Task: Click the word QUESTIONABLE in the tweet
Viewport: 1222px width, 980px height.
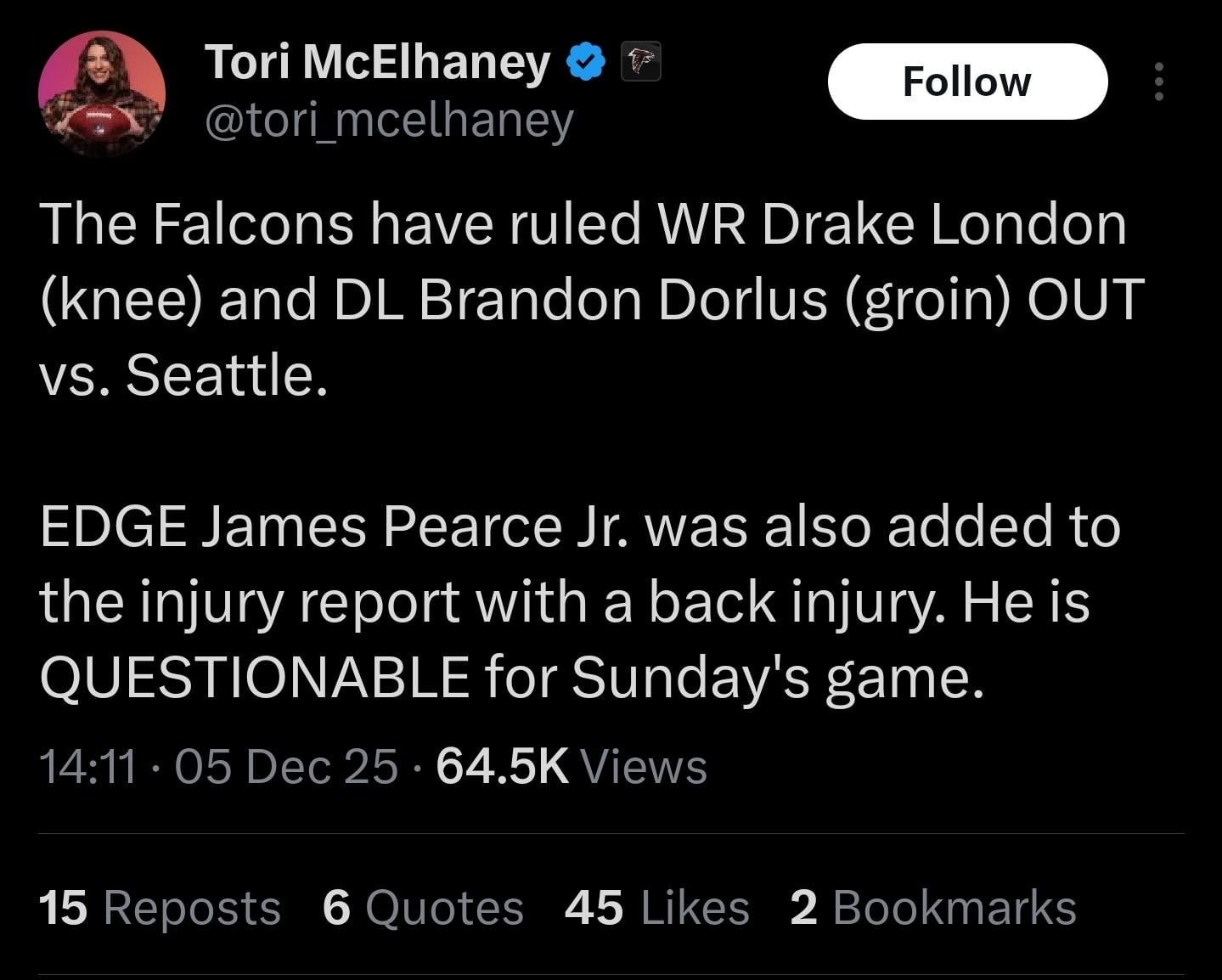Action: (x=255, y=678)
